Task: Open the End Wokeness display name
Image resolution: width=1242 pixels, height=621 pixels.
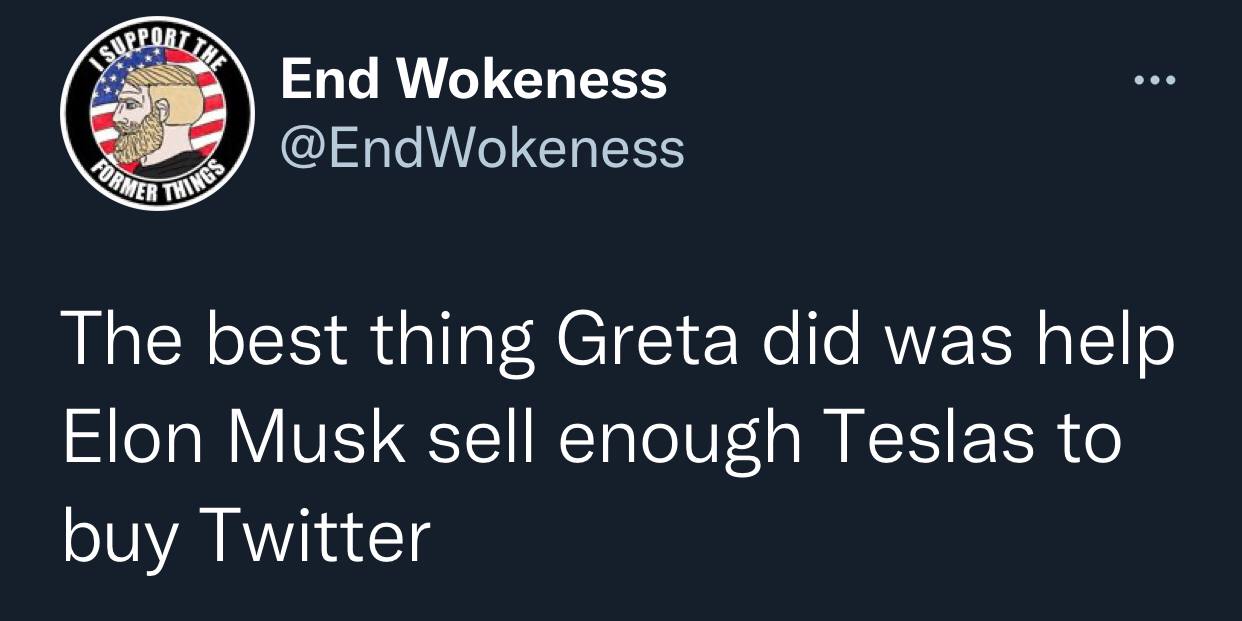Action: point(473,79)
